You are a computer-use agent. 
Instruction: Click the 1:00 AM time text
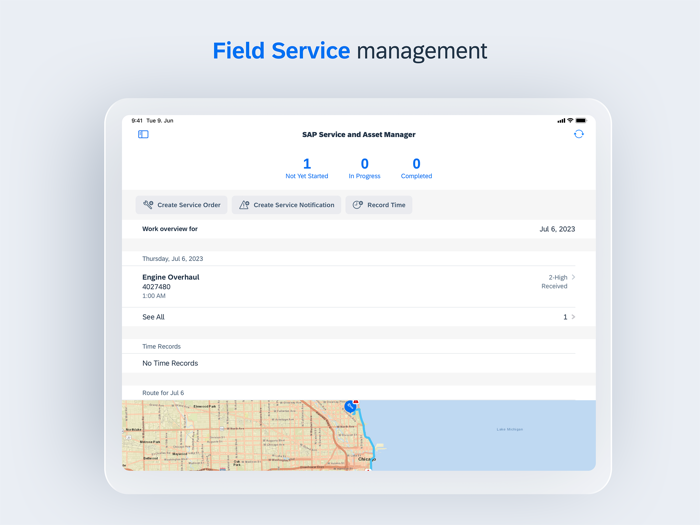pos(154,296)
